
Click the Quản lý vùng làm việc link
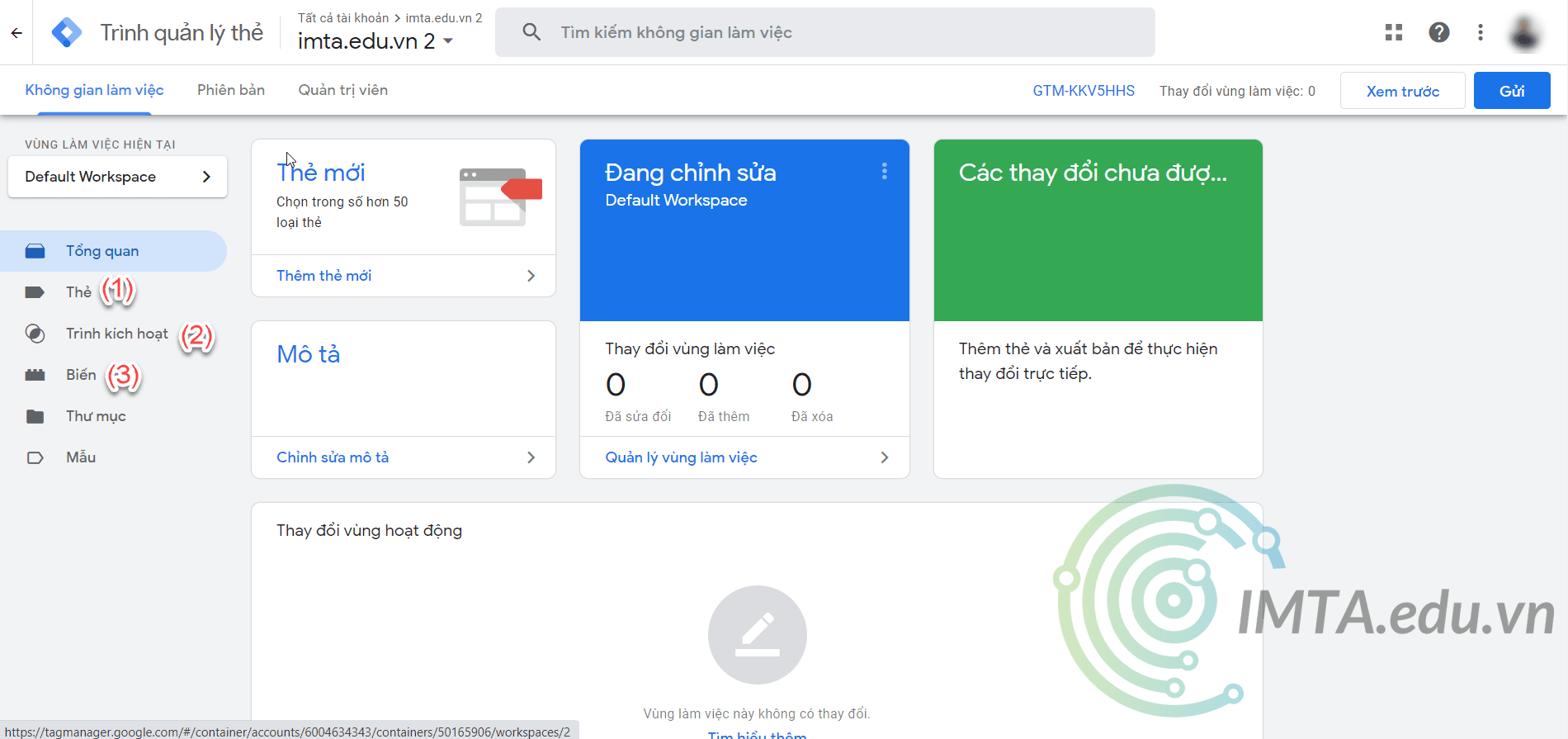point(681,457)
